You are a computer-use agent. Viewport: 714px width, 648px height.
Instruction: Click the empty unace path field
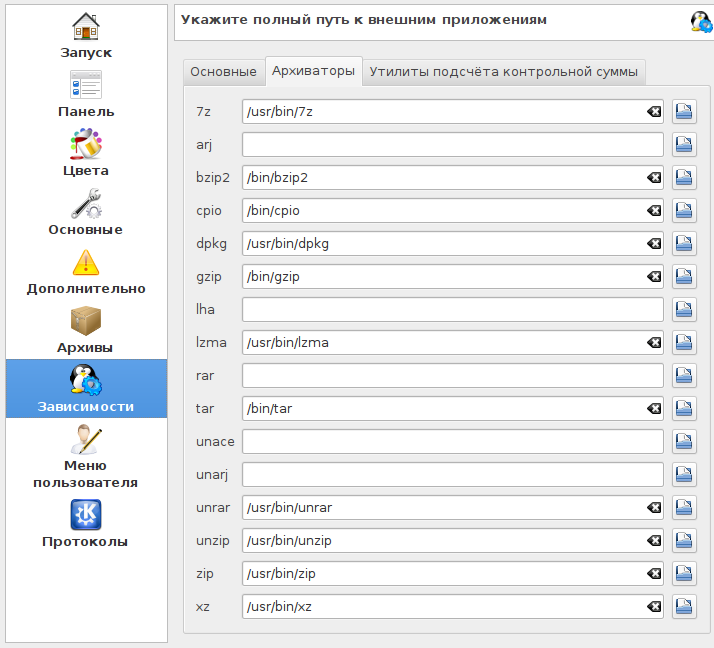(x=453, y=442)
